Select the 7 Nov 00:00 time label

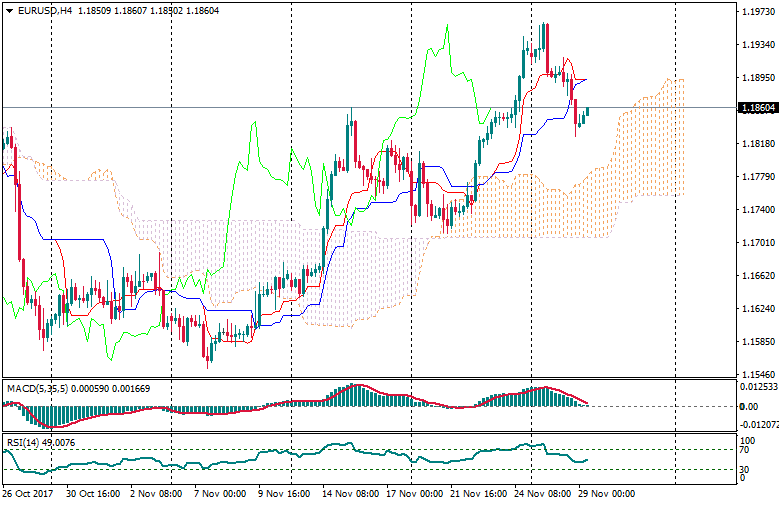[218, 494]
